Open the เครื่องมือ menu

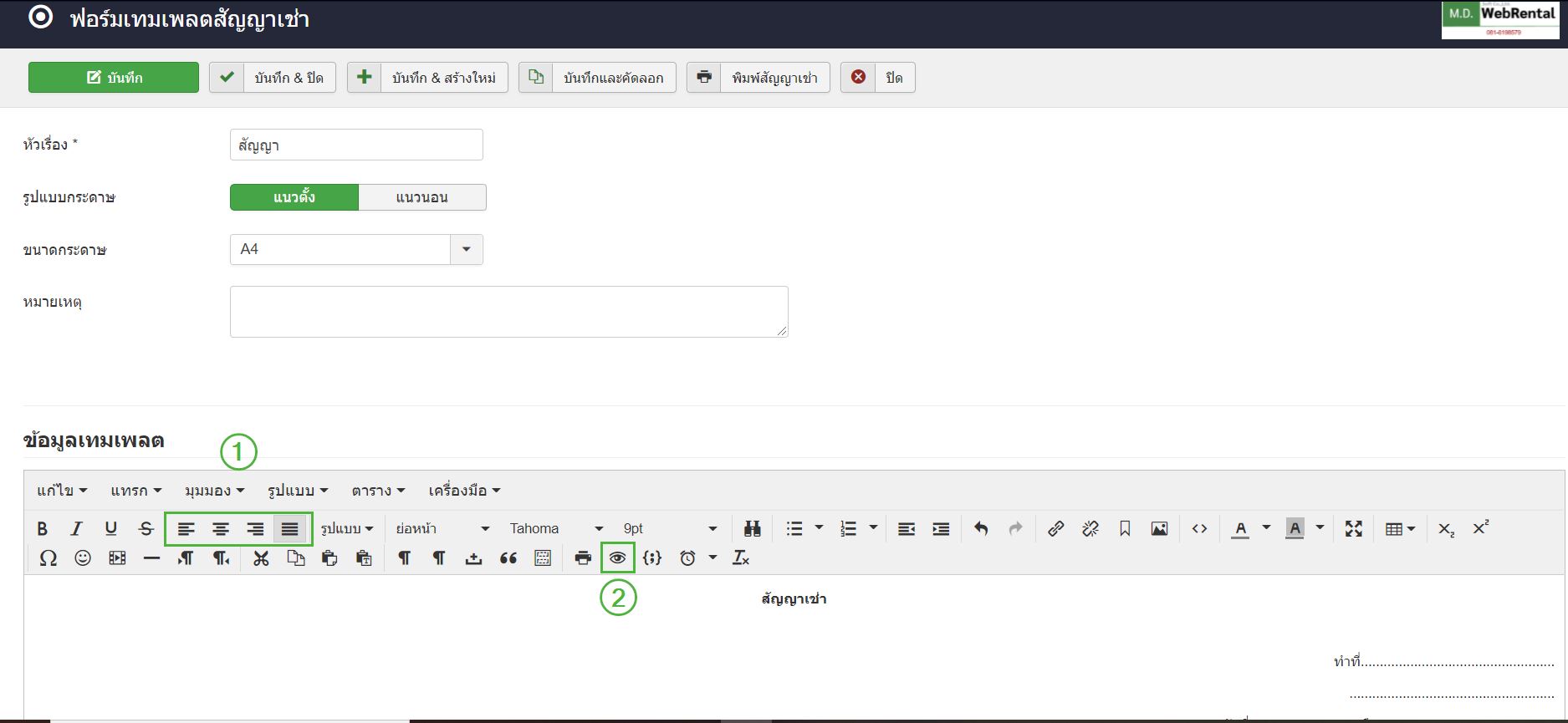(x=464, y=491)
